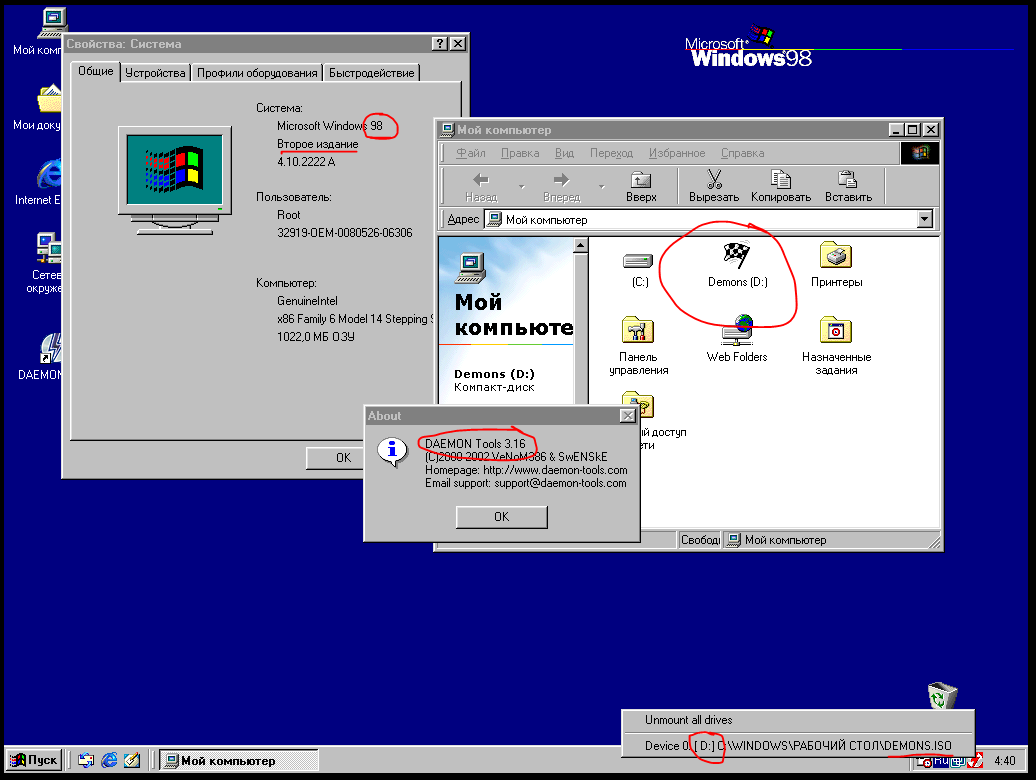This screenshot has width=1036, height=780.
Task: Click the Копировать toolbar icon
Action: (780, 186)
